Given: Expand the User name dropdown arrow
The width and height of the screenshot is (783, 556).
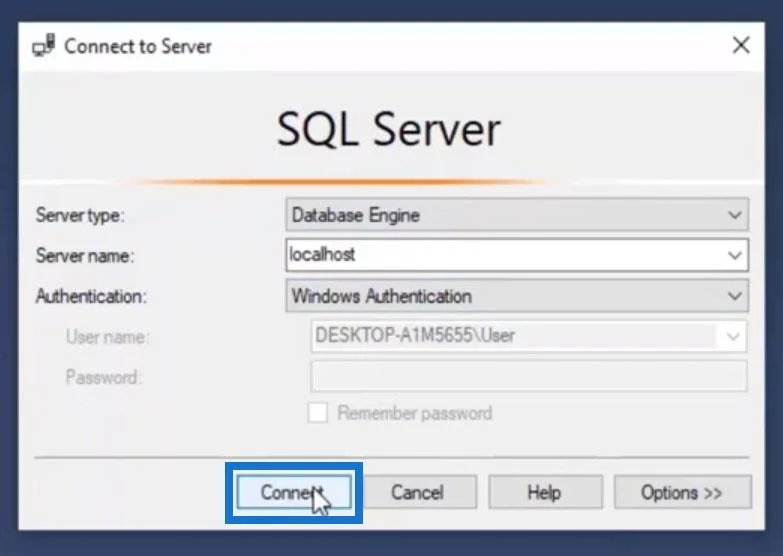Looking at the screenshot, I should pyautogui.click(x=733, y=336).
